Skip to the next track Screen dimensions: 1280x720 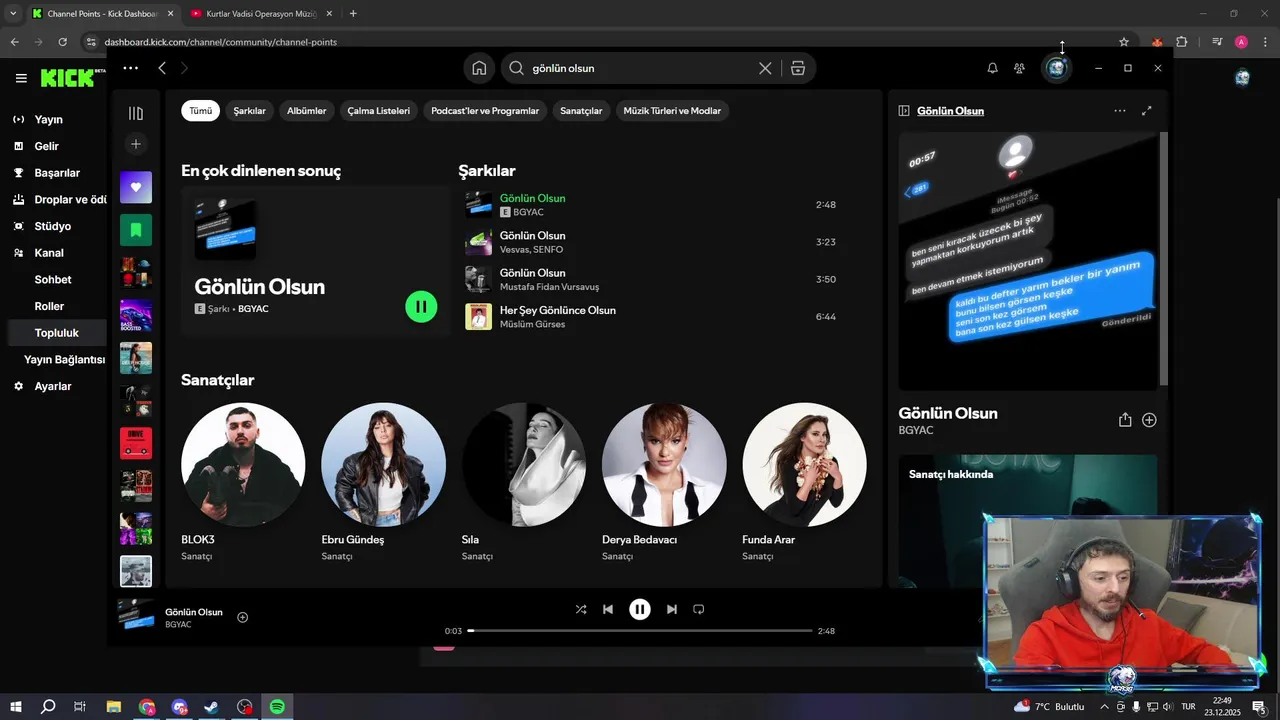(x=672, y=609)
